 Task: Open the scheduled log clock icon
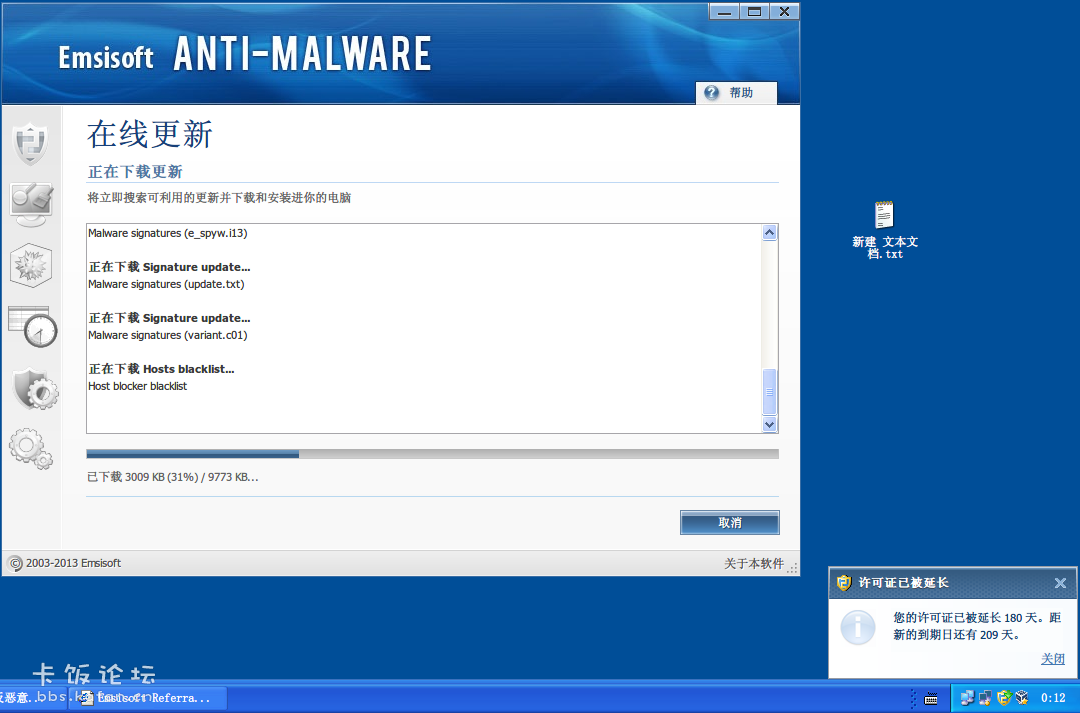coord(32,327)
